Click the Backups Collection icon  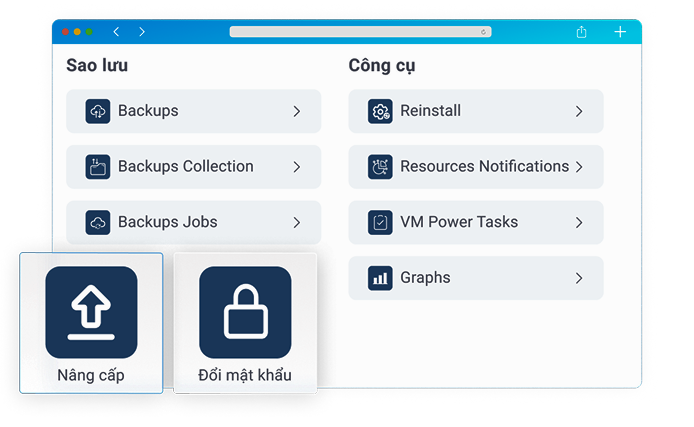tap(98, 167)
